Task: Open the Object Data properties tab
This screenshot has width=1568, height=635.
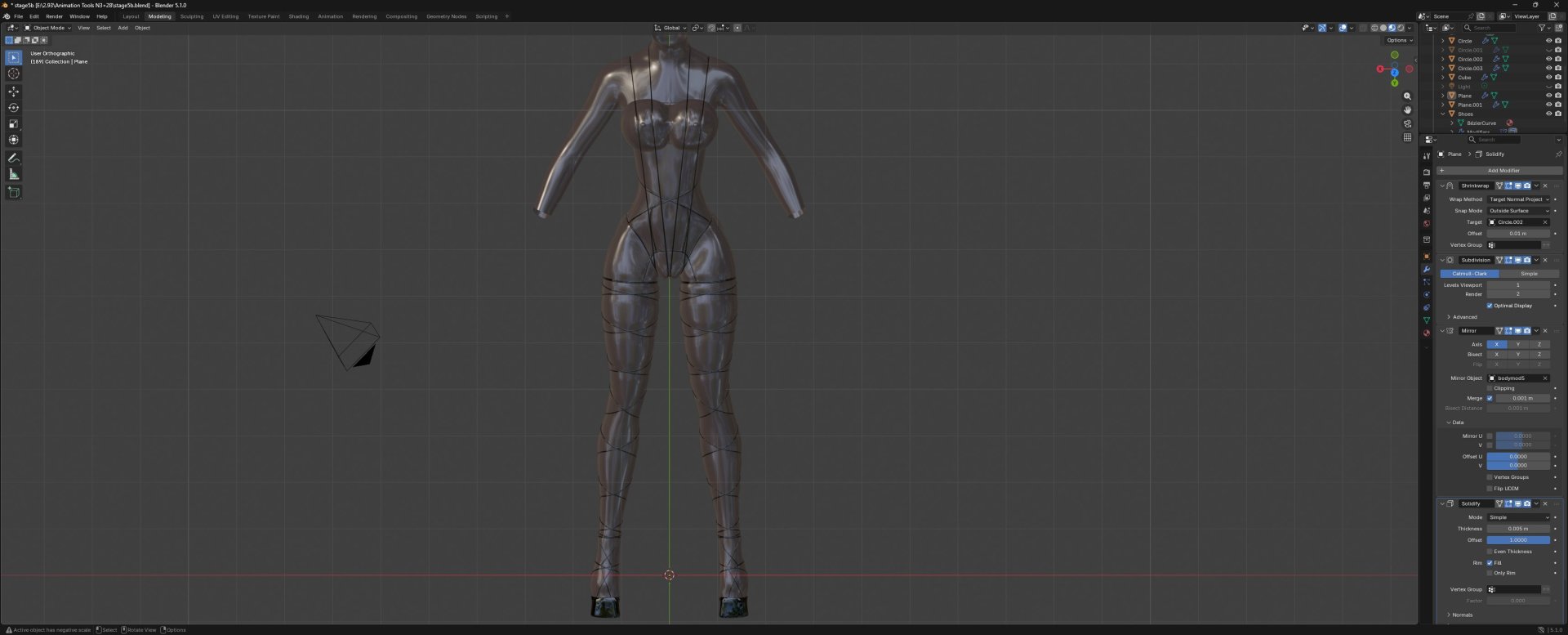Action: pos(1427,320)
